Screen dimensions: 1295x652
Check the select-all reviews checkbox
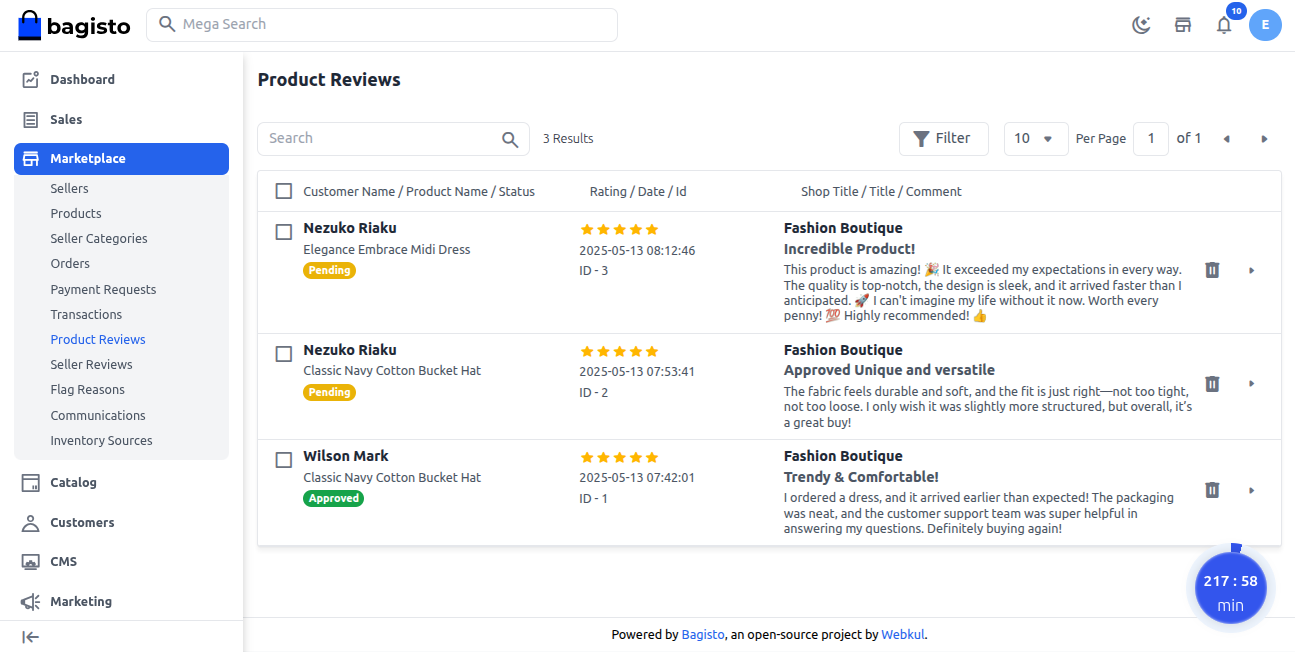[283, 190]
